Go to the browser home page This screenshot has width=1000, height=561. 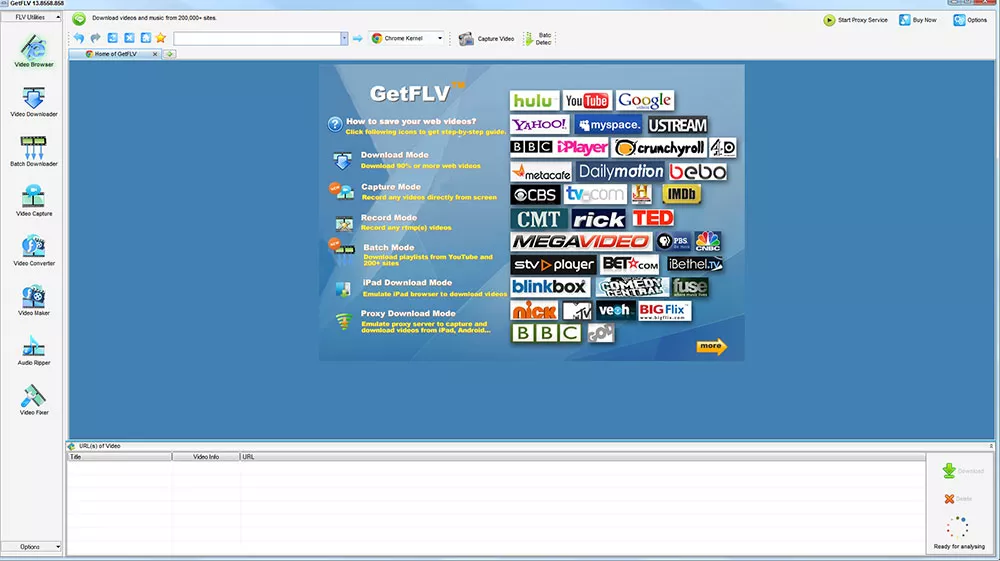coord(145,38)
